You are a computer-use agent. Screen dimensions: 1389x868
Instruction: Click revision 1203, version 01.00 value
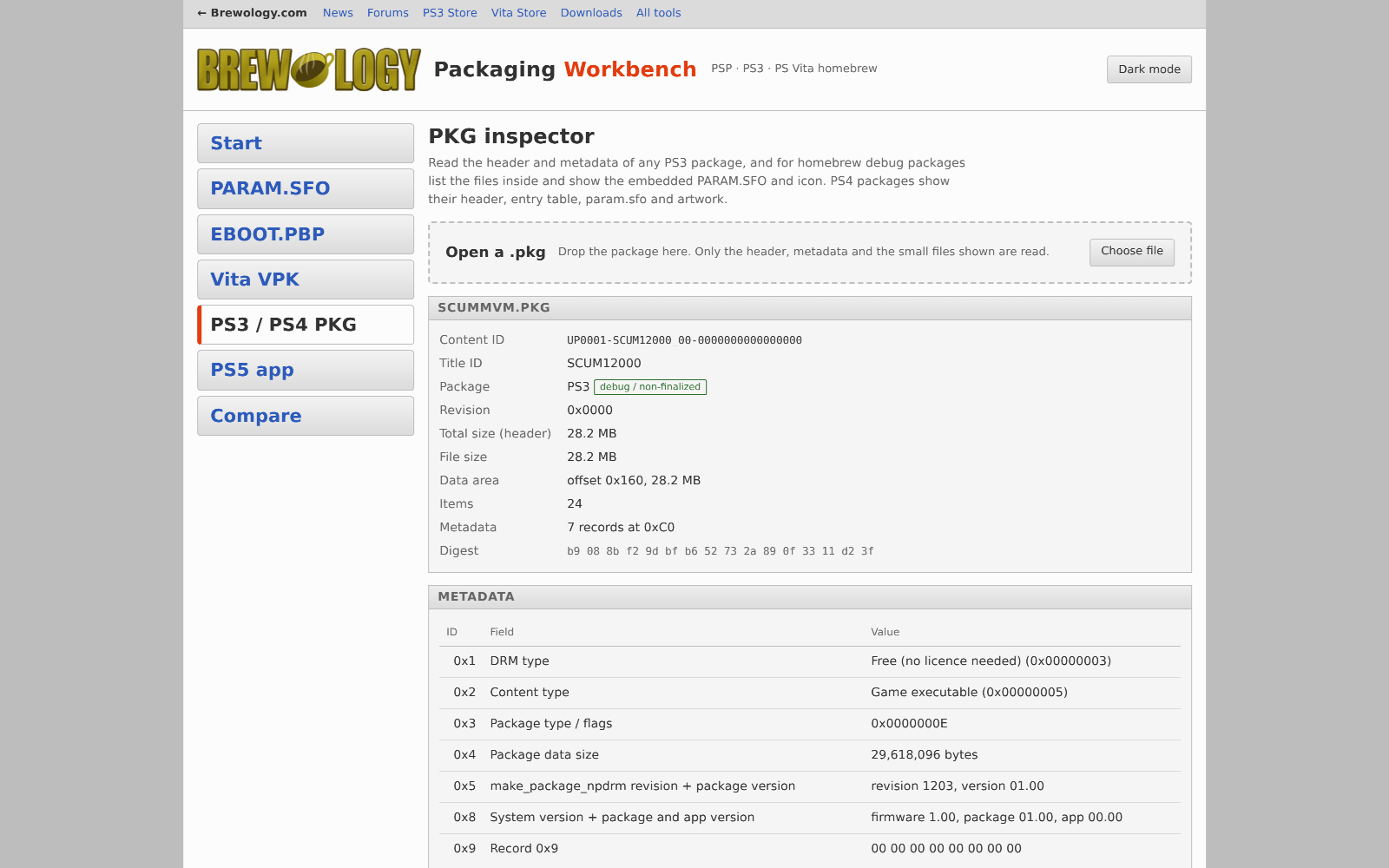tap(958, 786)
